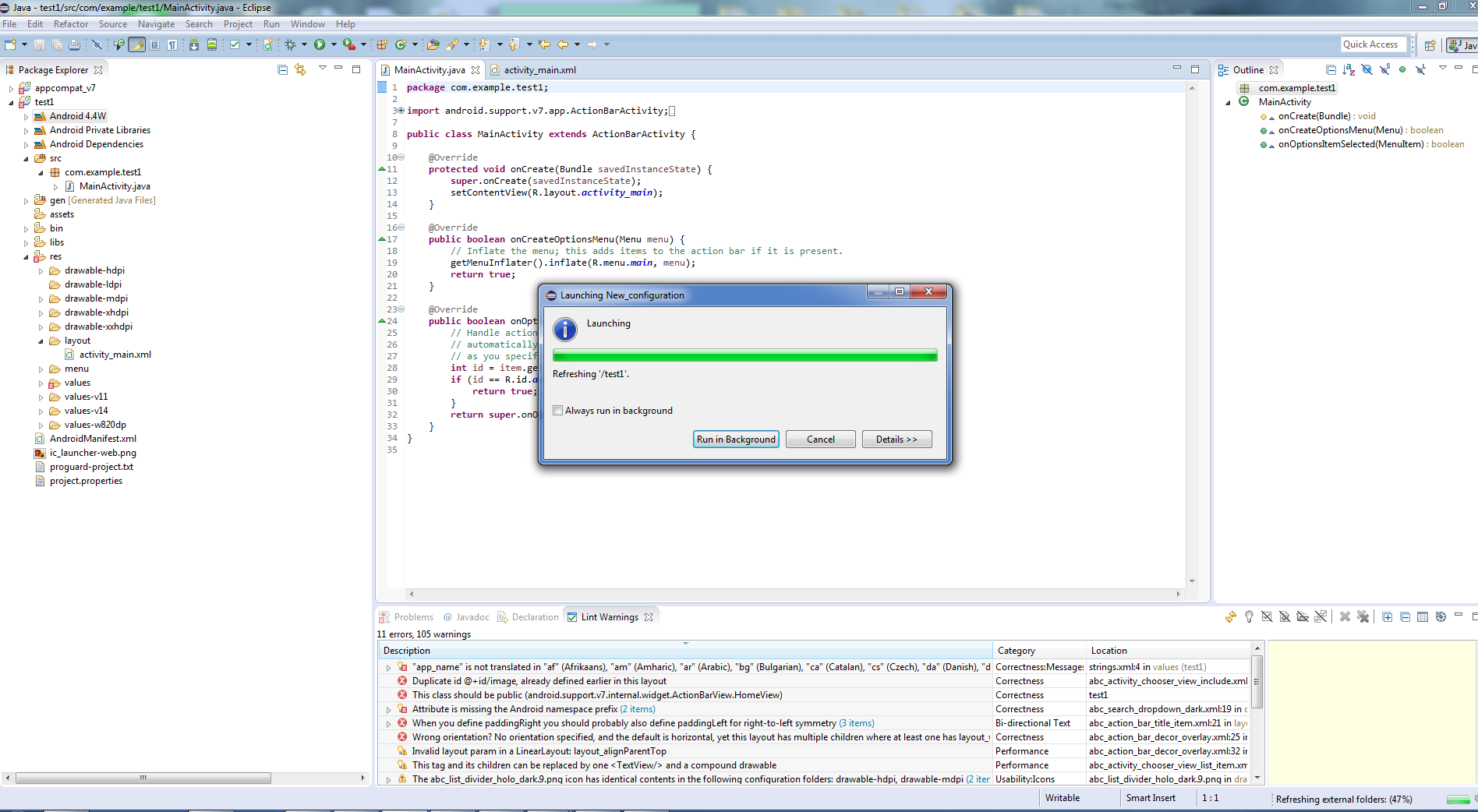This screenshot has height=812, width=1478.
Task: Expand the appcompat_v7 project node
Action: pyautogui.click(x=11, y=89)
